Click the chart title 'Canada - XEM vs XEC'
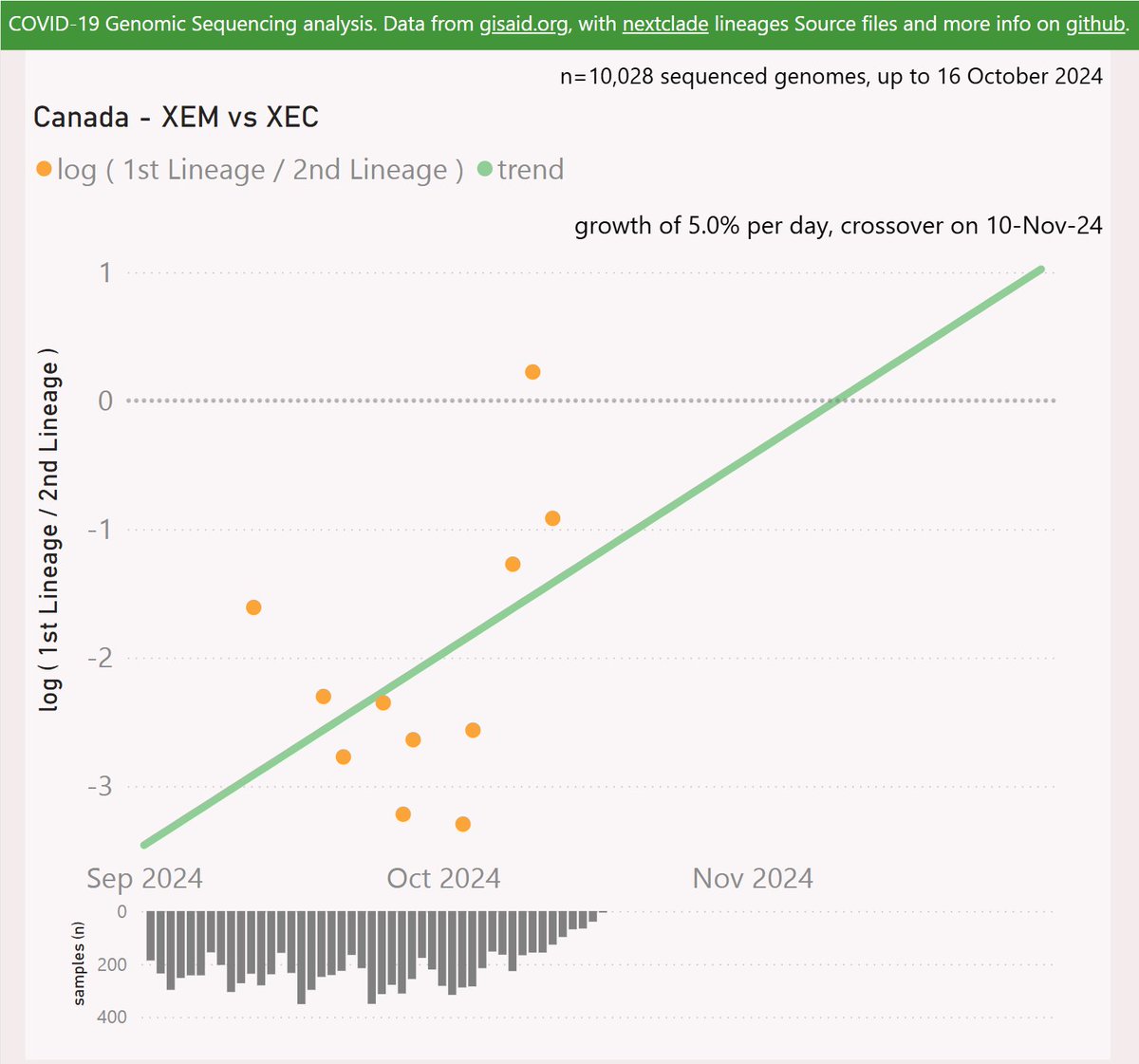Viewport: 1139px width, 1064px height. tap(176, 117)
